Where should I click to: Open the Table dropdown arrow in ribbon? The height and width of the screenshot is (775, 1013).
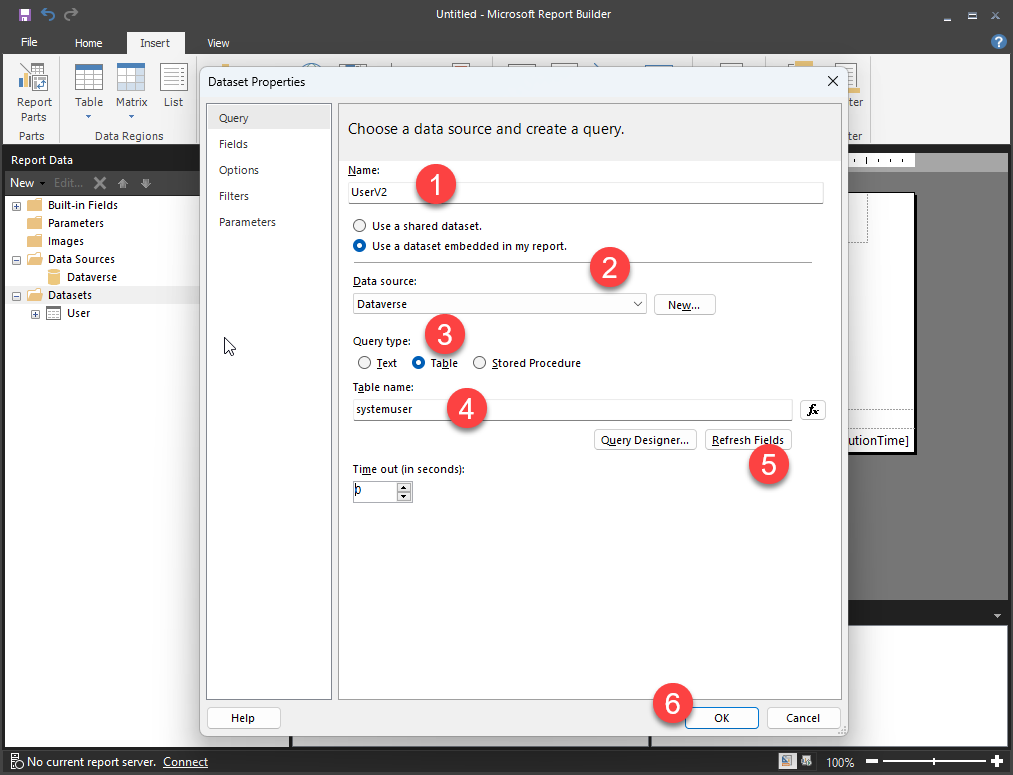(x=89, y=117)
